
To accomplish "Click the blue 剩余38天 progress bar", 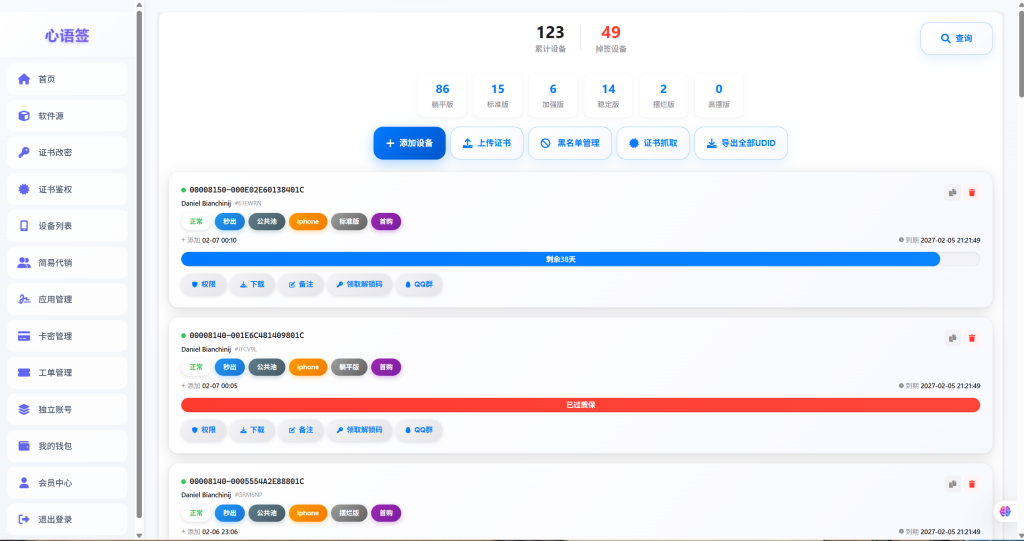I will tap(560, 259).
